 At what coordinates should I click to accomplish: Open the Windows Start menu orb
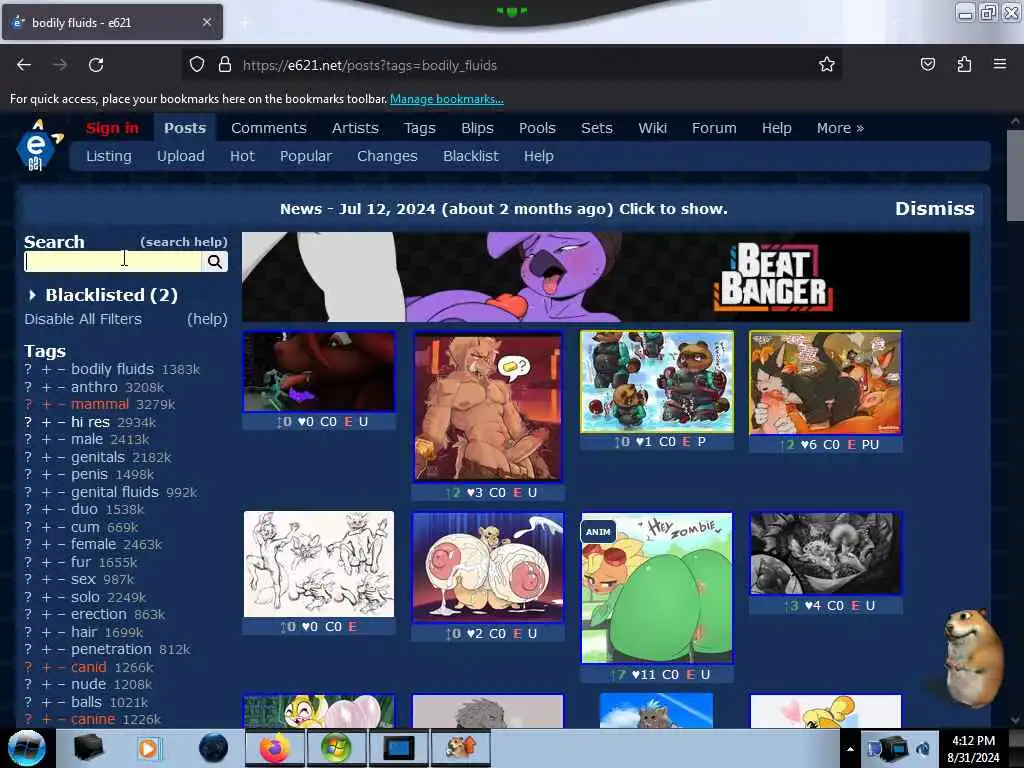tap(27, 748)
